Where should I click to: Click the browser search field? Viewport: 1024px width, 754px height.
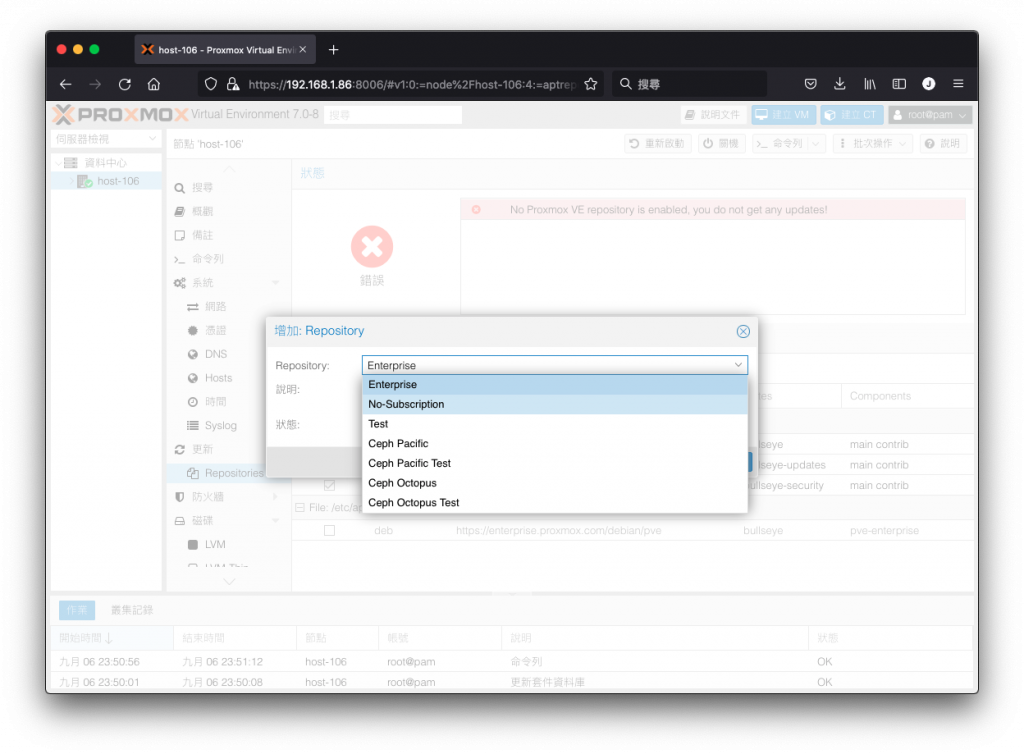click(x=689, y=84)
